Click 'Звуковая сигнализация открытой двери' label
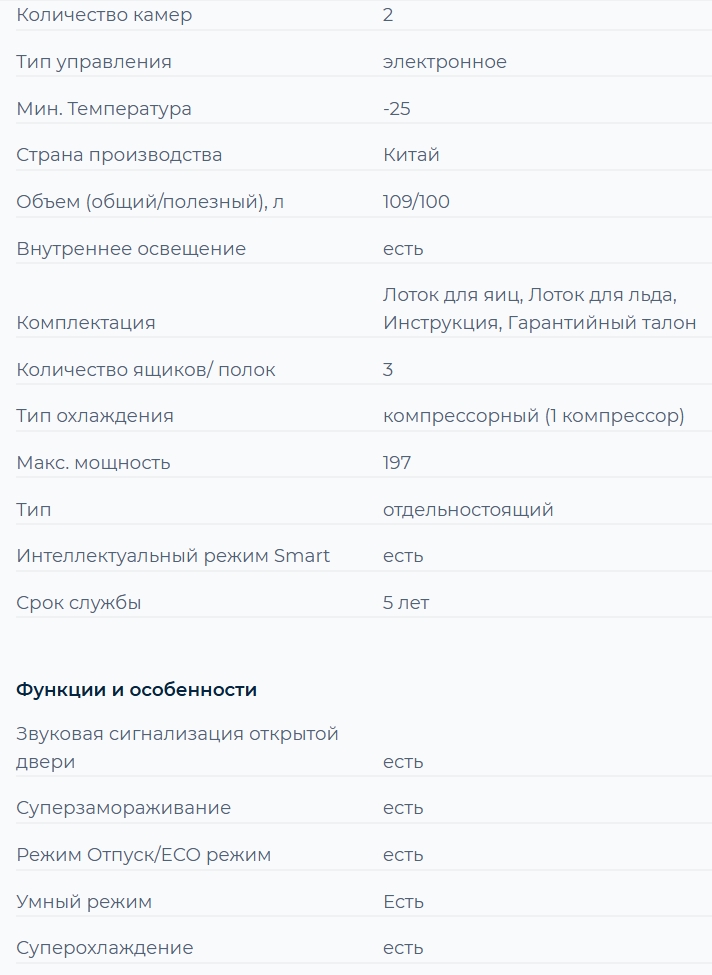The height and width of the screenshot is (975, 712). [x=177, y=747]
